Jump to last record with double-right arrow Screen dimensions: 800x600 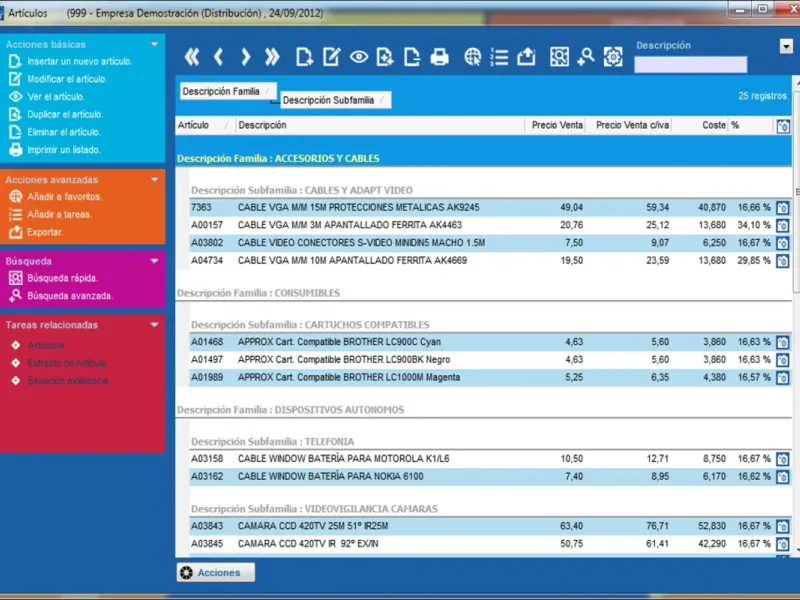272,57
